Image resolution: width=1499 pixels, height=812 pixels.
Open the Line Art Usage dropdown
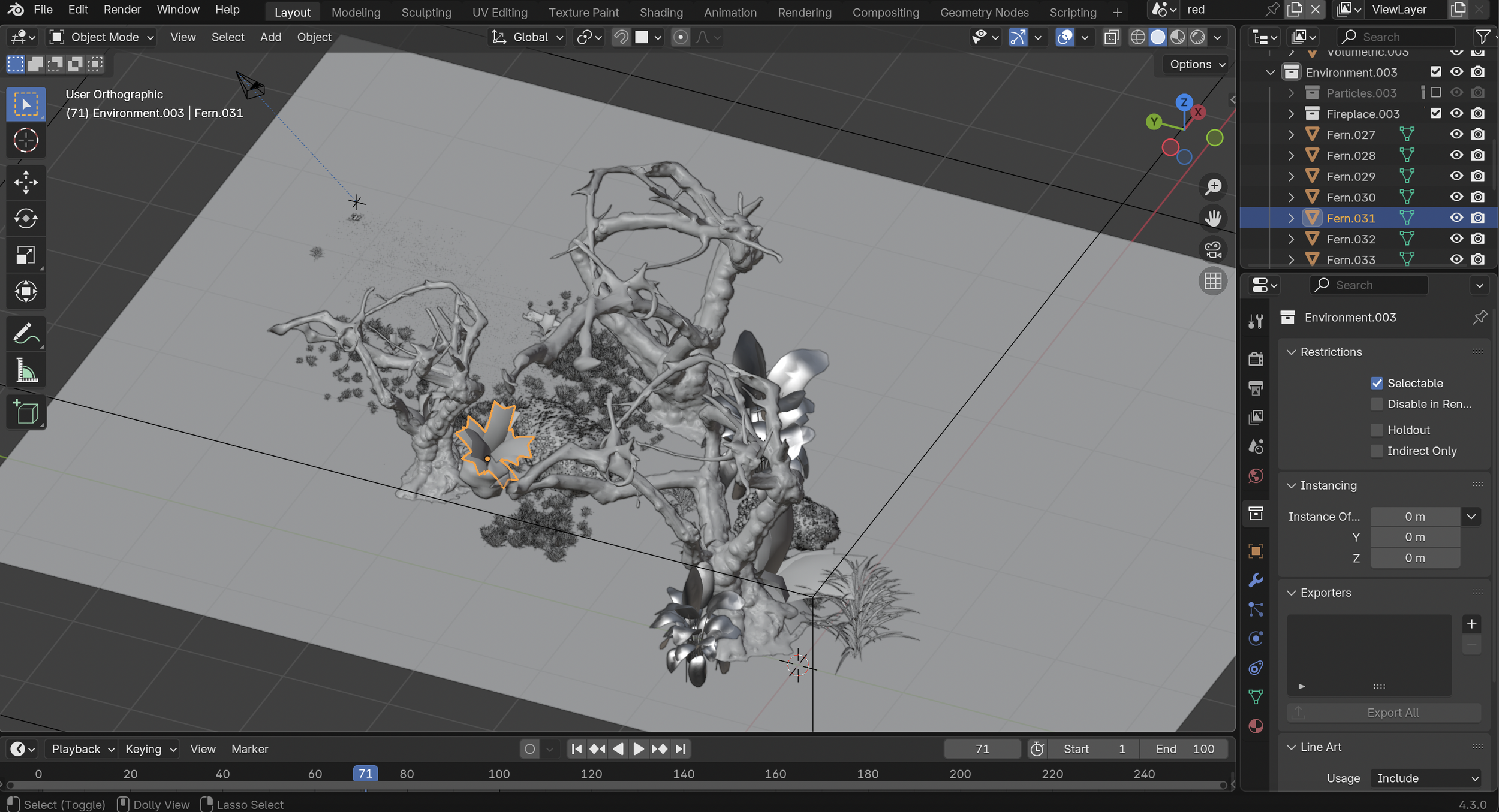coord(1425,778)
